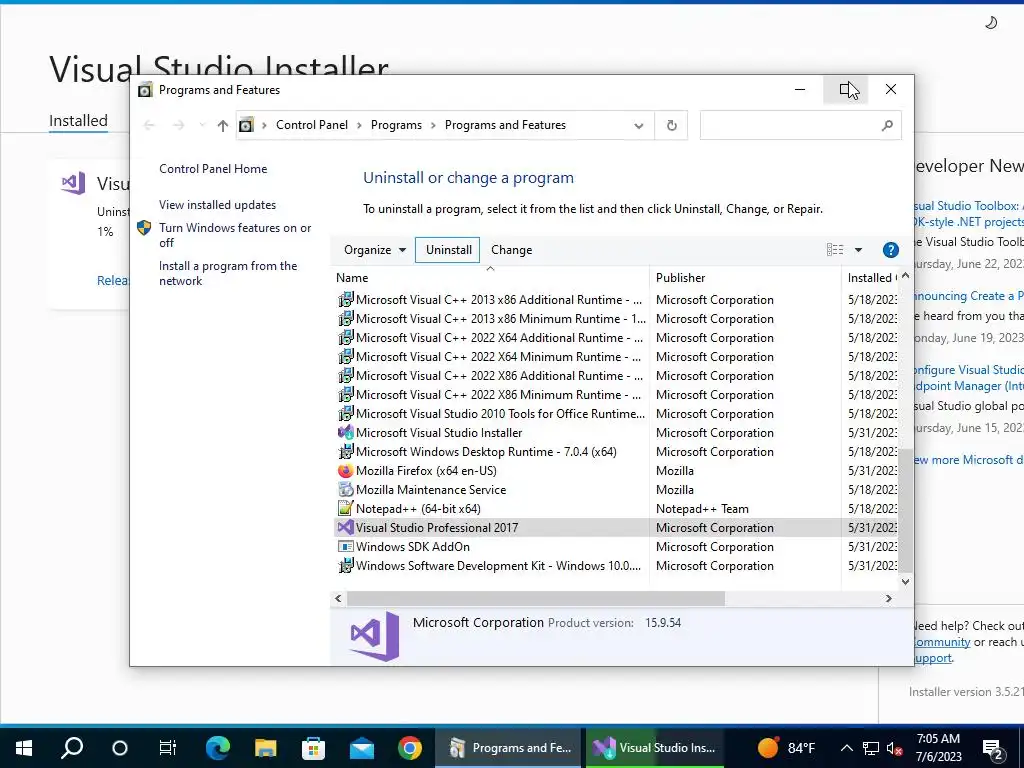Image resolution: width=1024 pixels, height=768 pixels.
Task: Open the Organize dropdown menu
Action: pos(375,249)
